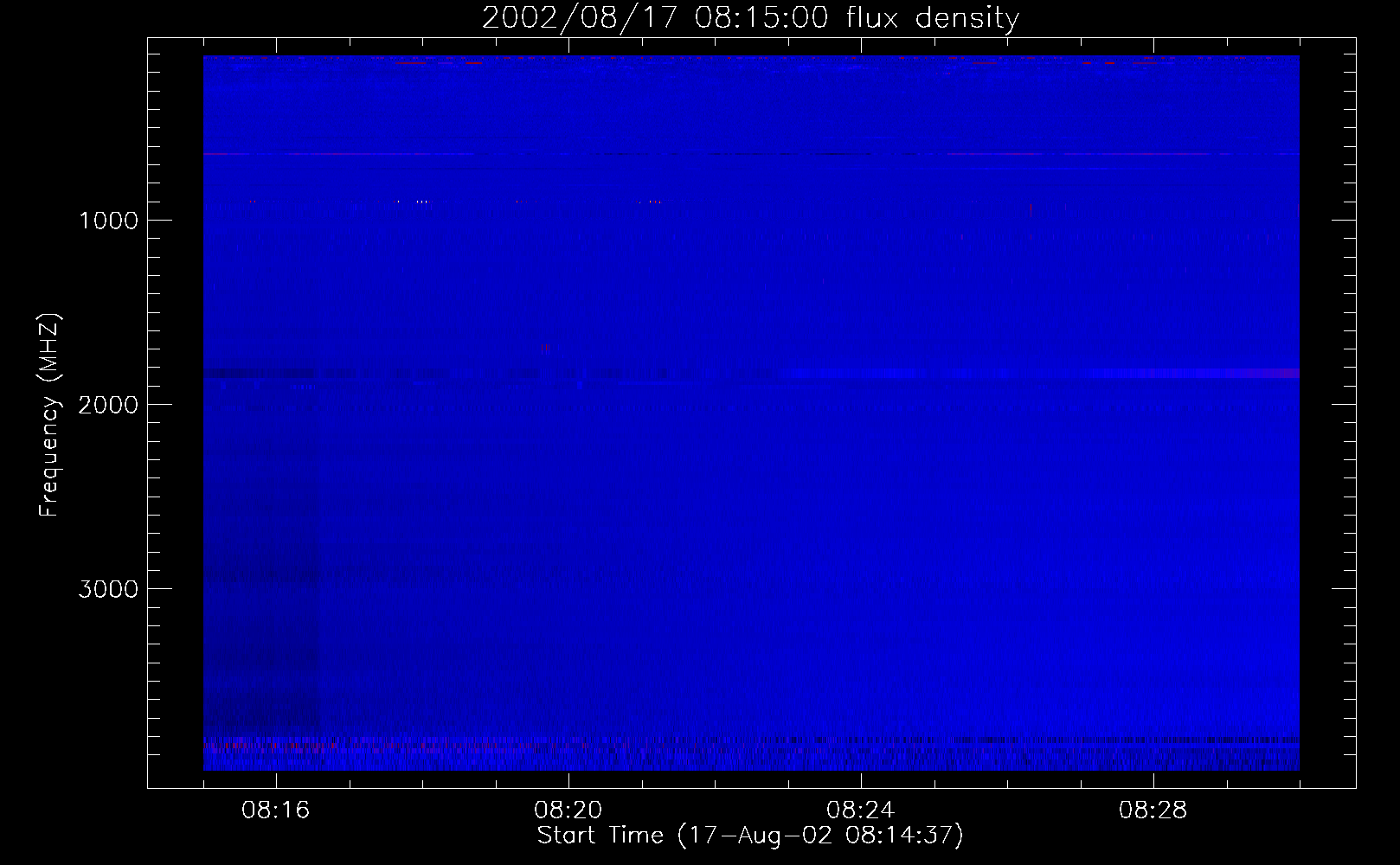Click the plot title '2002/08/17 08:15:00 flux density'
This screenshot has width=1400, height=865.
[750, 18]
